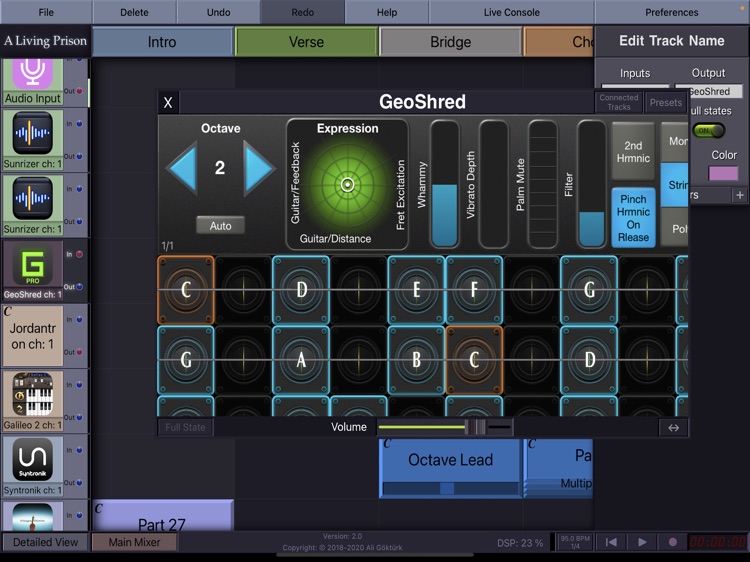This screenshot has width=750, height=562.
Task: Tap the orange C pad in second row
Action: click(x=474, y=360)
